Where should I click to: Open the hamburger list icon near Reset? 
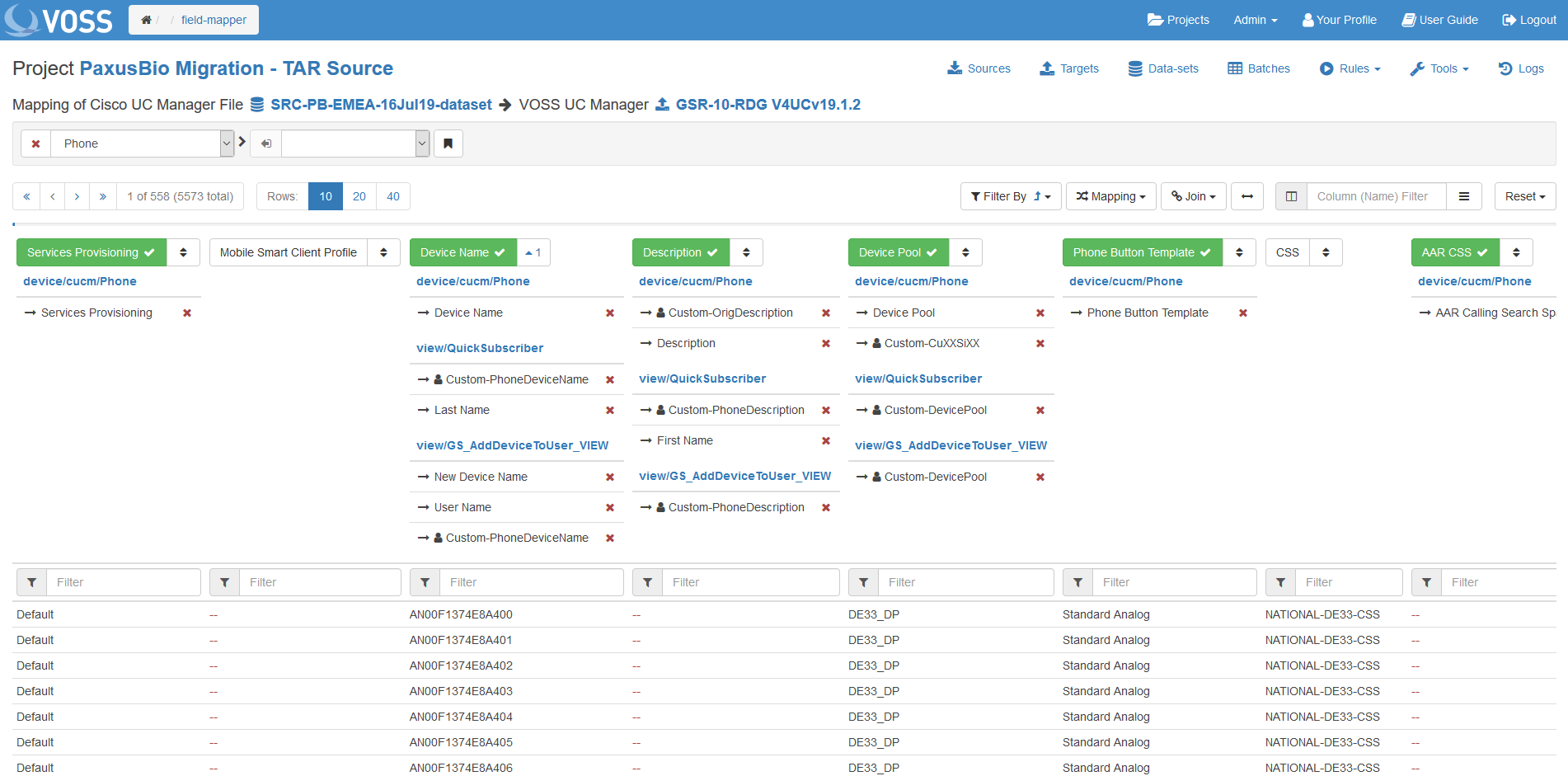coord(1463,196)
